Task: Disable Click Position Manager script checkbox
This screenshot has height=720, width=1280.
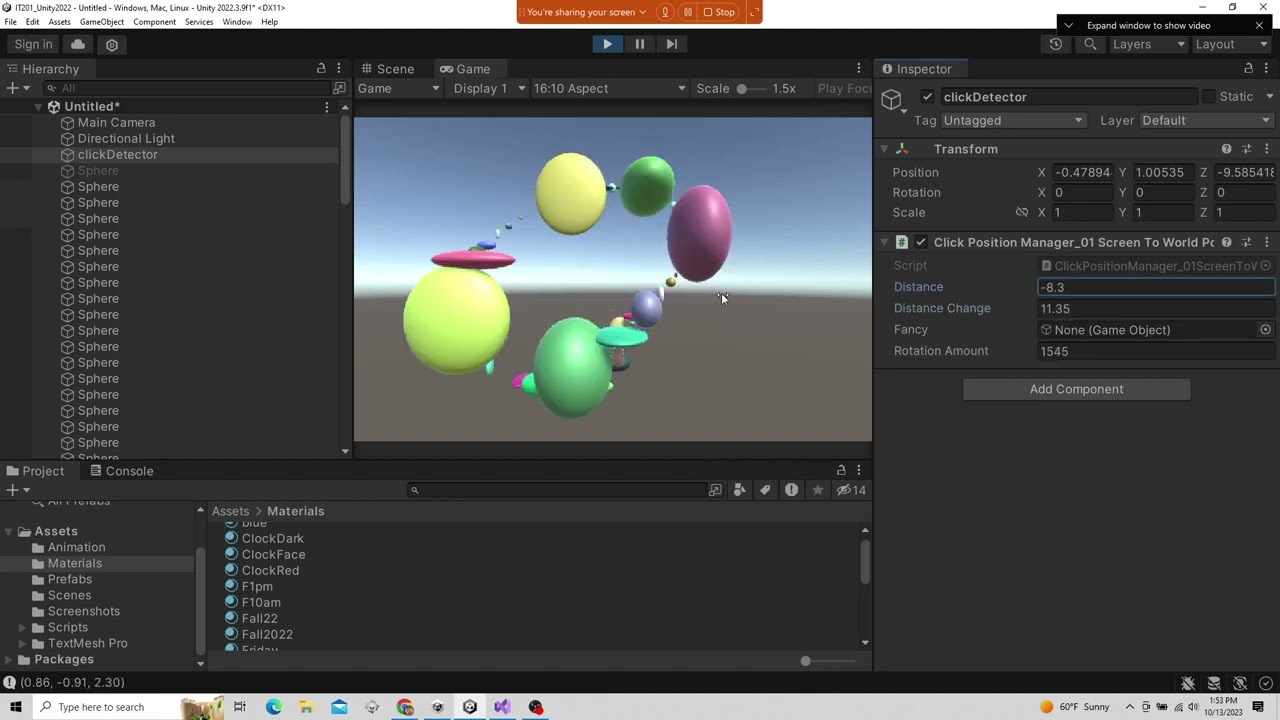Action: point(921,242)
